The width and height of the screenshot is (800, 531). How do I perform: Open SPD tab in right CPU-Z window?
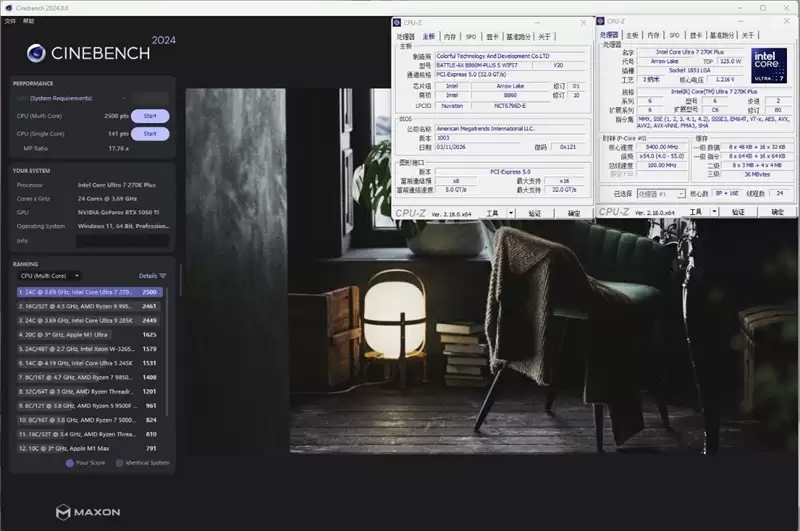[674, 35]
